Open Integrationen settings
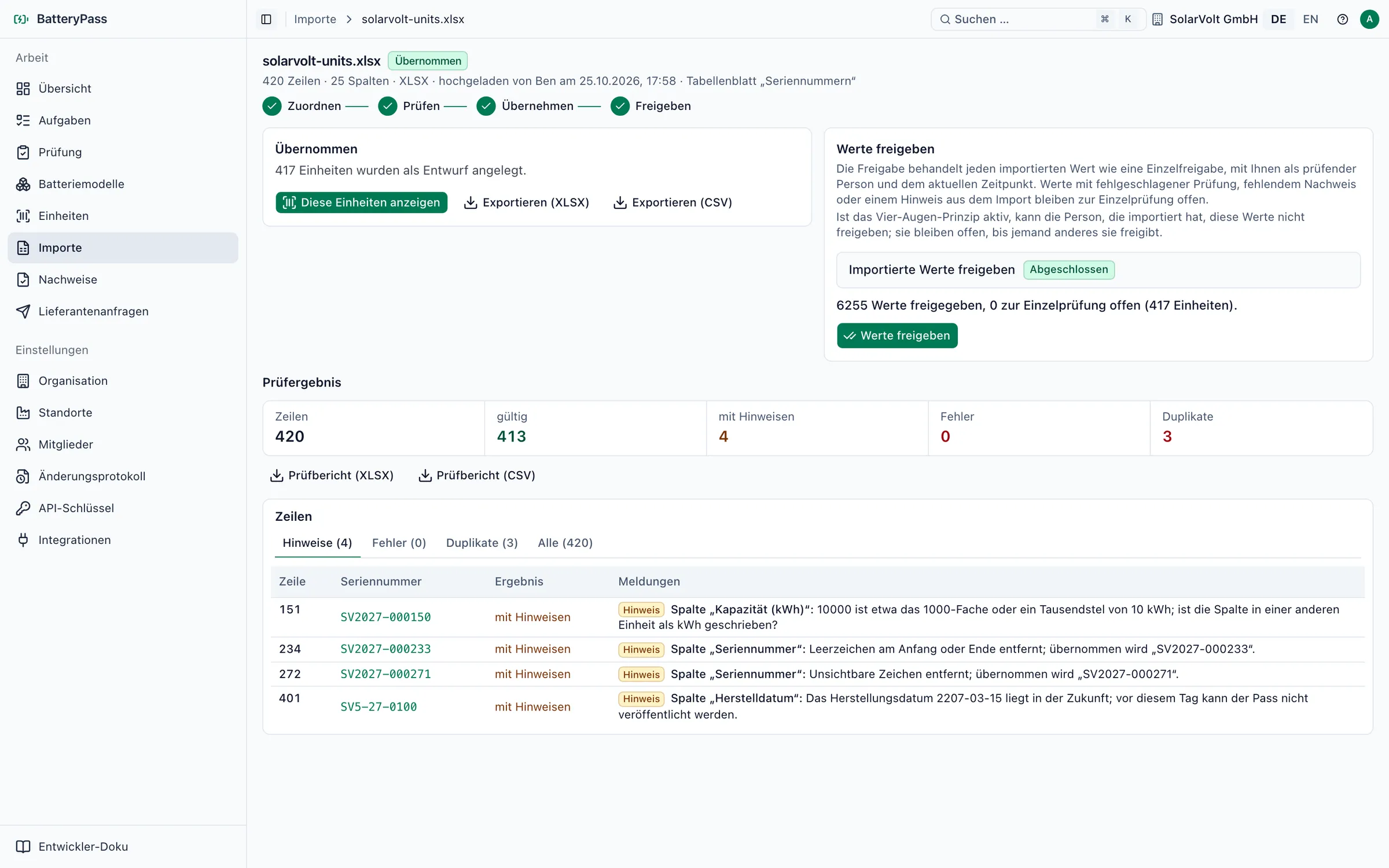This screenshot has width=1389, height=868. 123,540
